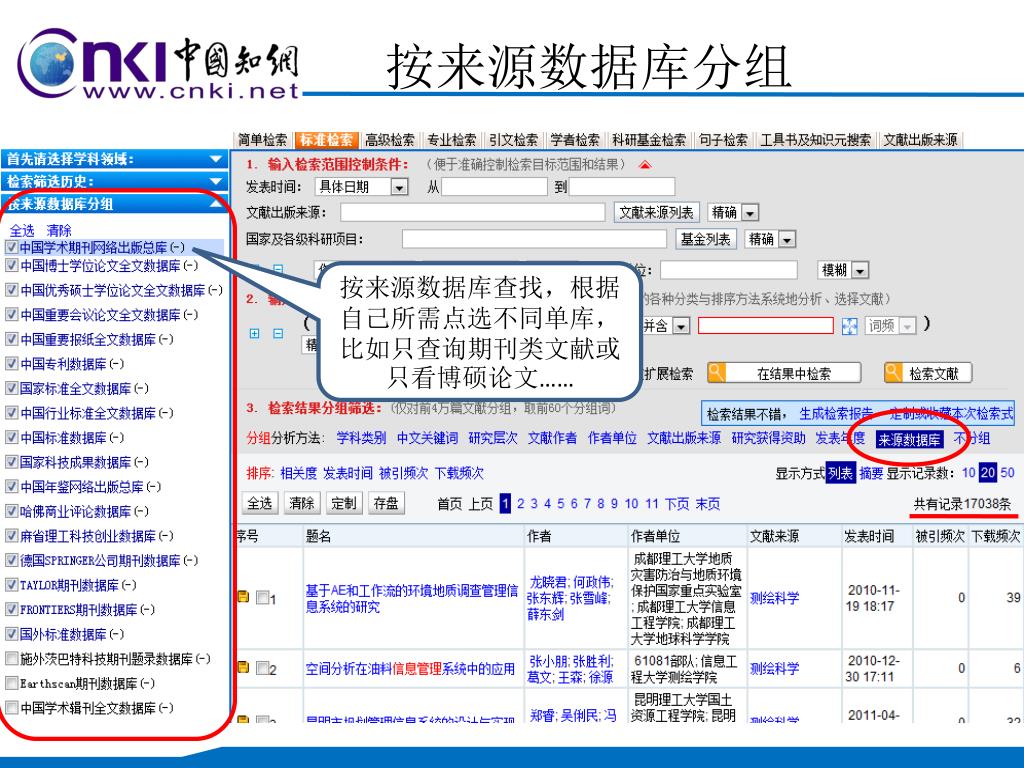1024x768 pixels.
Task: Click the 定制 button above results
Action: click(x=344, y=503)
